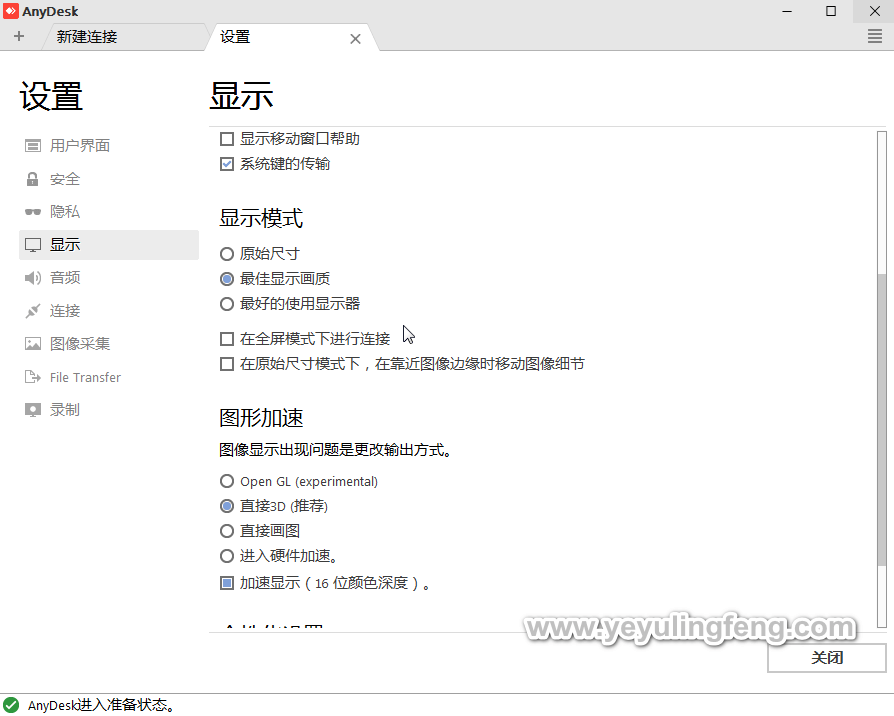Check the 在原始尺寸模式下 edge-scroll checkbox

click(227, 364)
